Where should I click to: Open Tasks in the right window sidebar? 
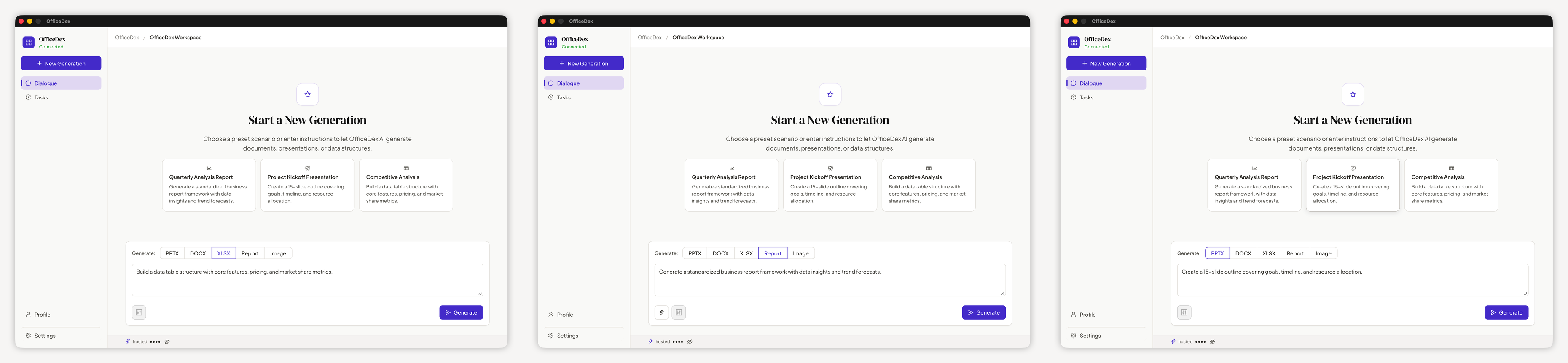coord(1106,97)
